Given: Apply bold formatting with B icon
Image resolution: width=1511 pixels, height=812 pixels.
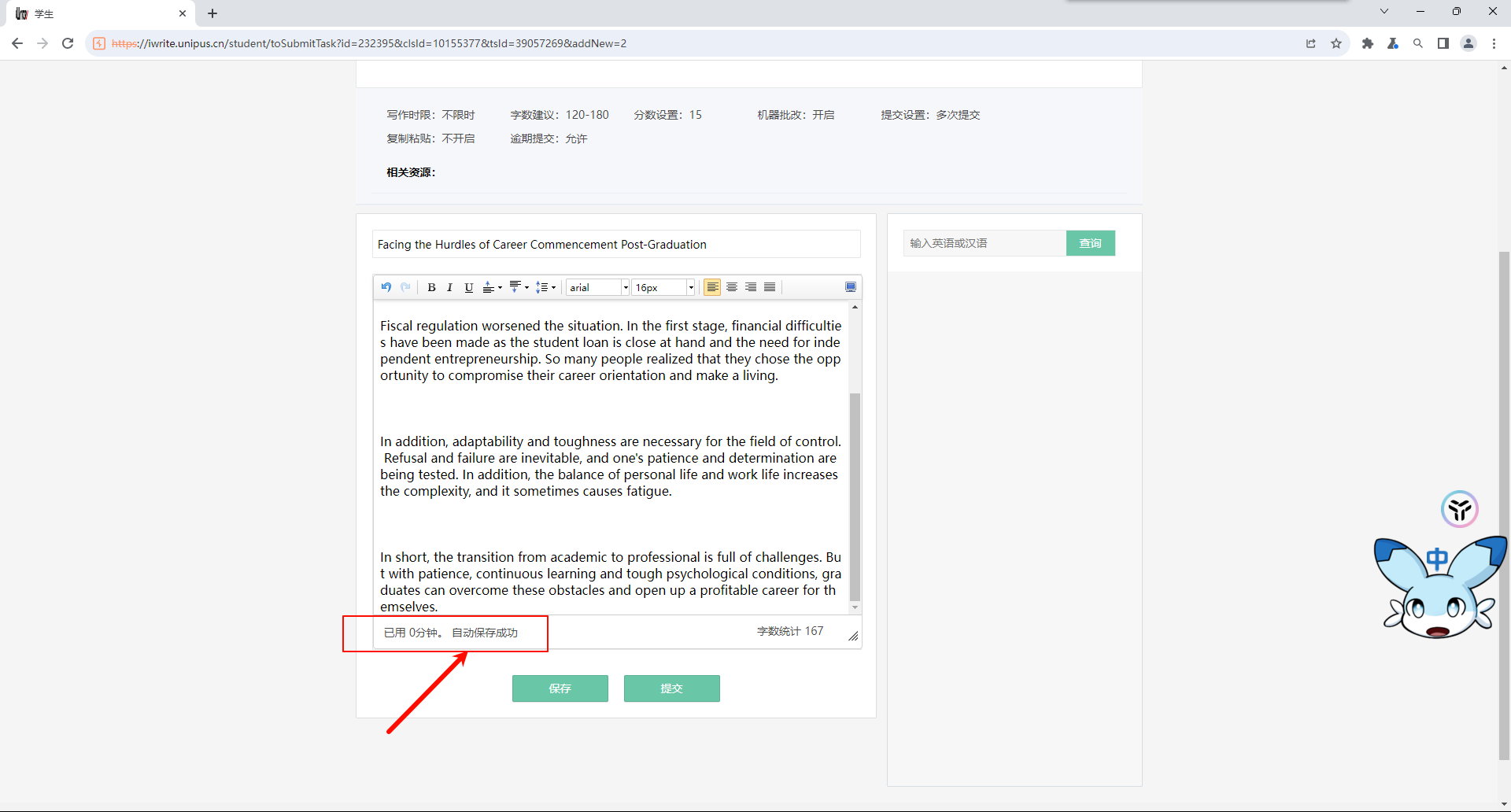Looking at the screenshot, I should [x=431, y=287].
